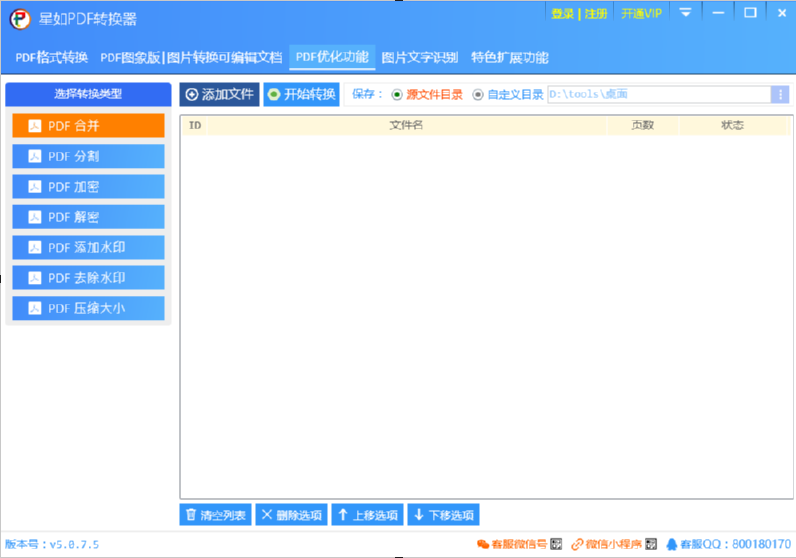The height and width of the screenshot is (558, 796).
Task: Clear the list with 清空列表
Action: pos(215,515)
